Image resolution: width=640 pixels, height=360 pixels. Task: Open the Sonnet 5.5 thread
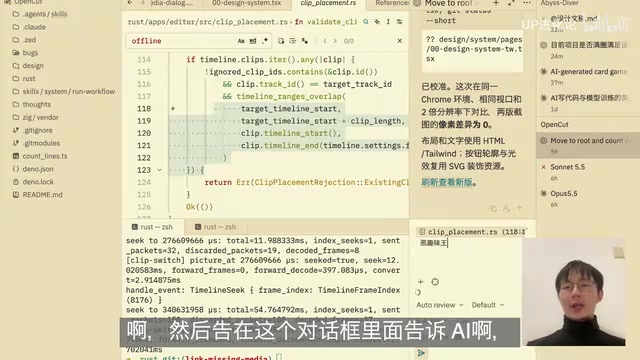coord(567,167)
